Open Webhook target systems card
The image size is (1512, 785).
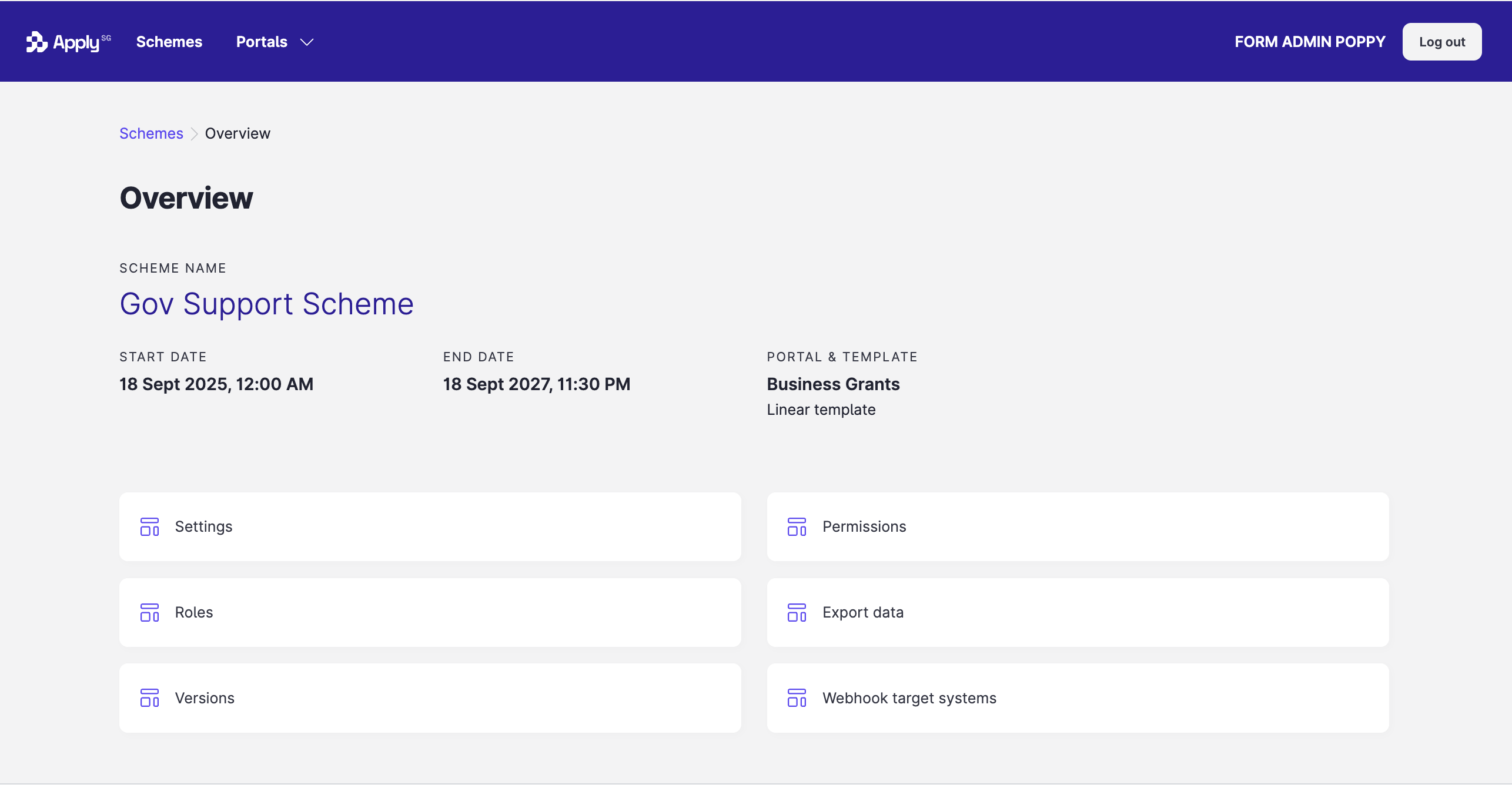[x=1077, y=698]
